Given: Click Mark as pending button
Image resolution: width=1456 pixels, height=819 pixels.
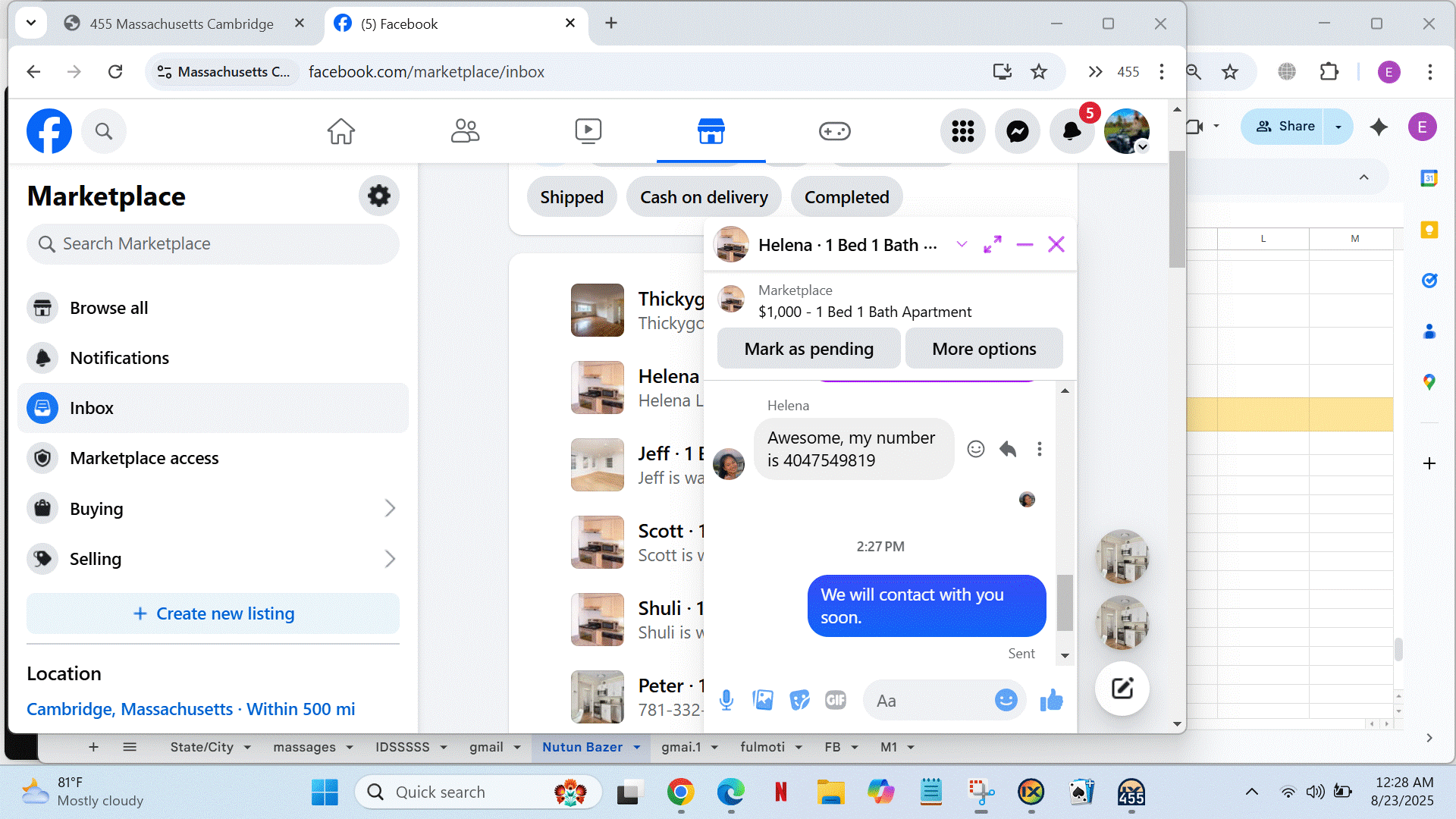Looking at the screenshot, I should (808, 349).
